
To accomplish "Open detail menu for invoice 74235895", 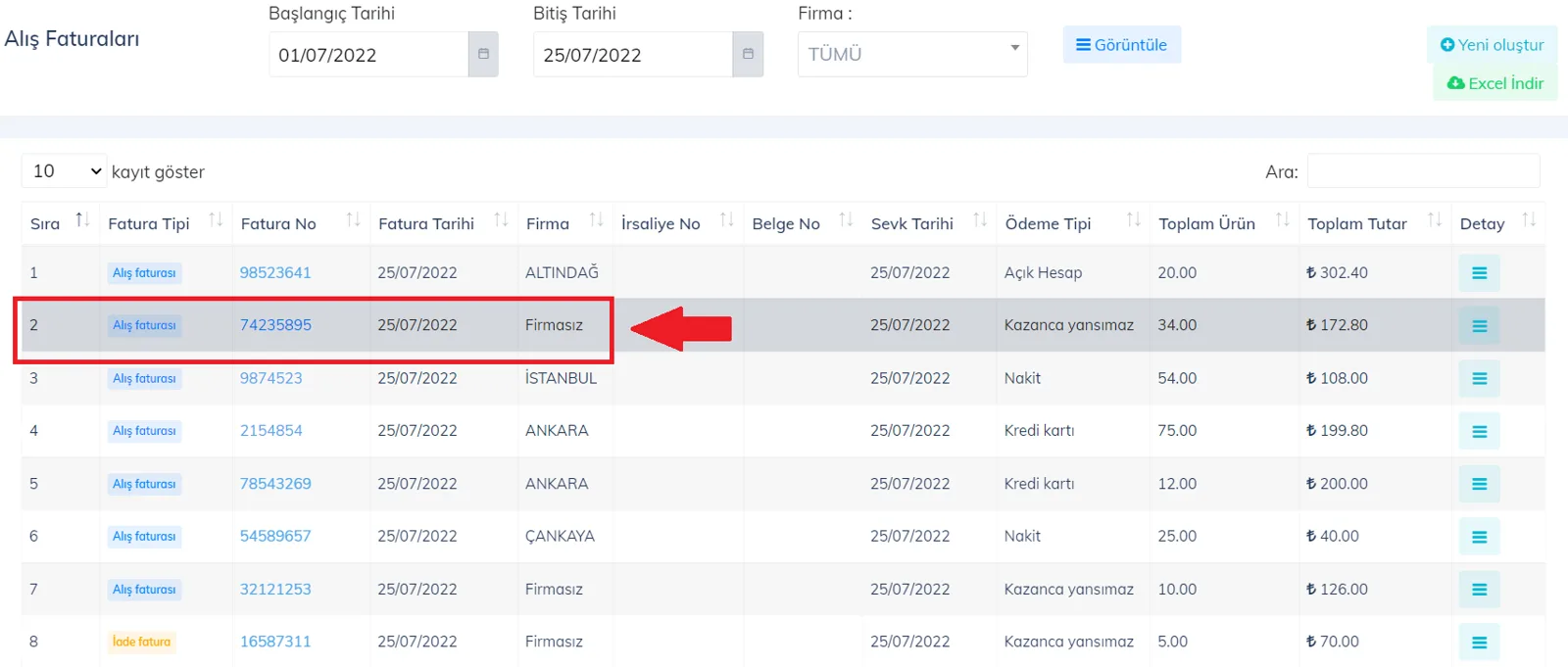I will point(1479,326).
